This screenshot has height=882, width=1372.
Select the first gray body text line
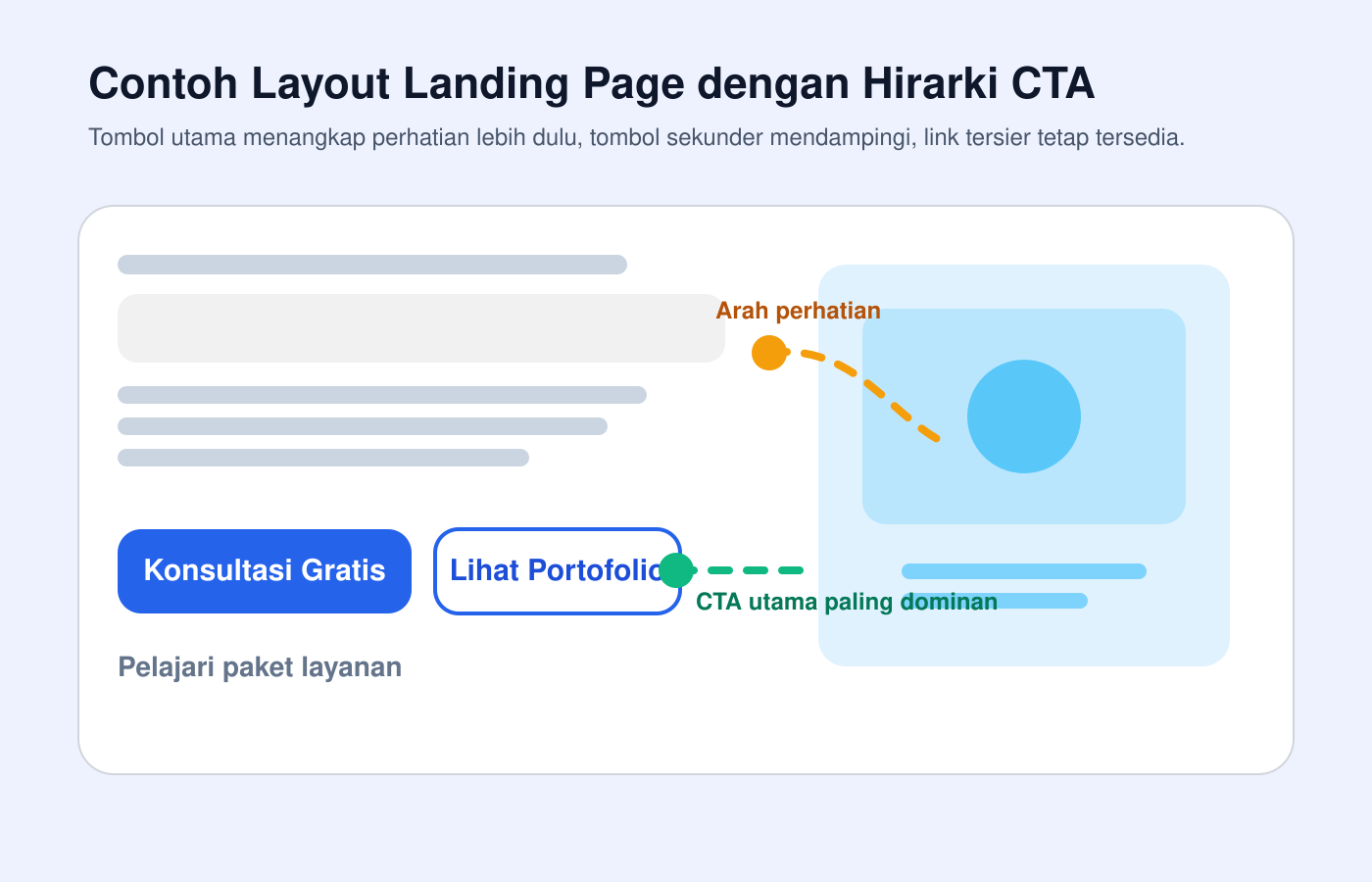click(381, 395)
